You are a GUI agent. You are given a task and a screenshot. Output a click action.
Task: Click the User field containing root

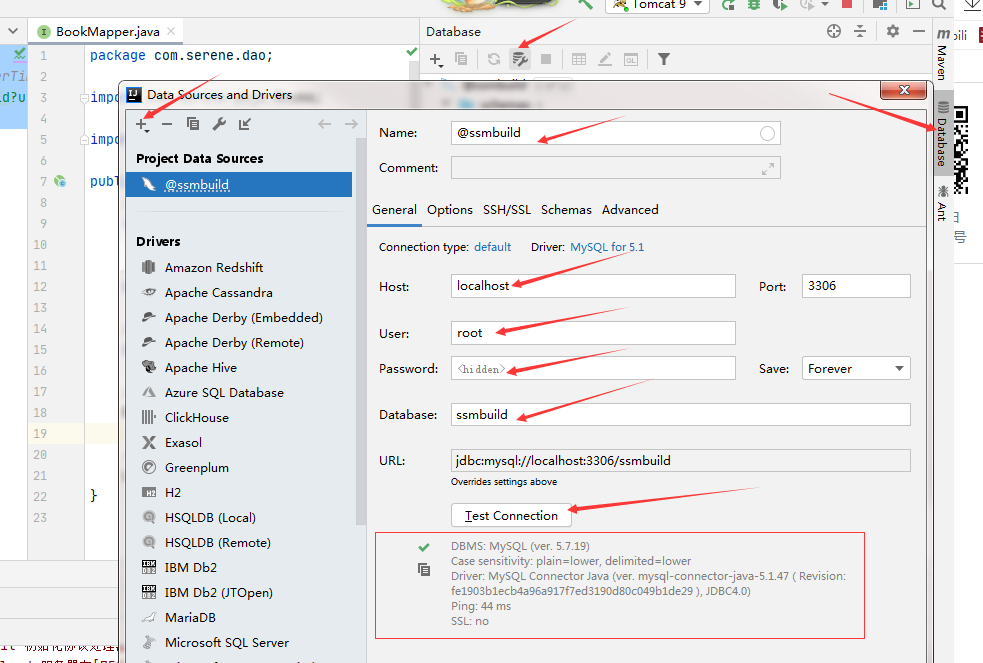click(x=593, y=333)
